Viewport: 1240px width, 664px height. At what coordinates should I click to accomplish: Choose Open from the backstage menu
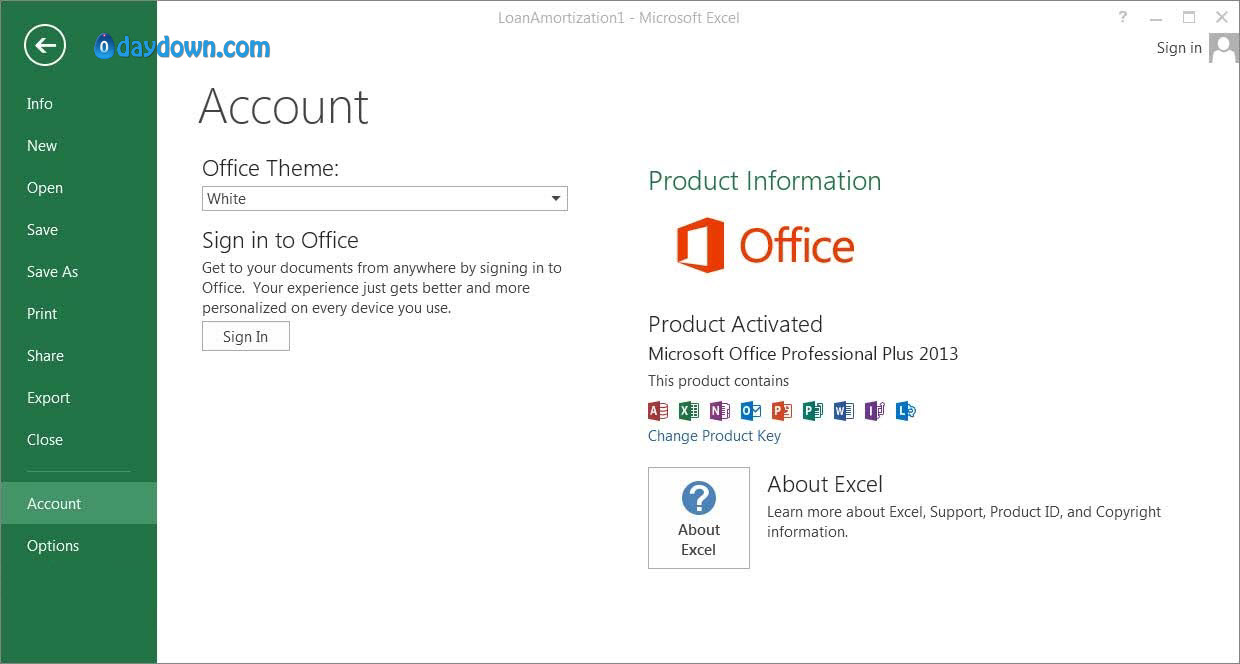pos(78,188)
